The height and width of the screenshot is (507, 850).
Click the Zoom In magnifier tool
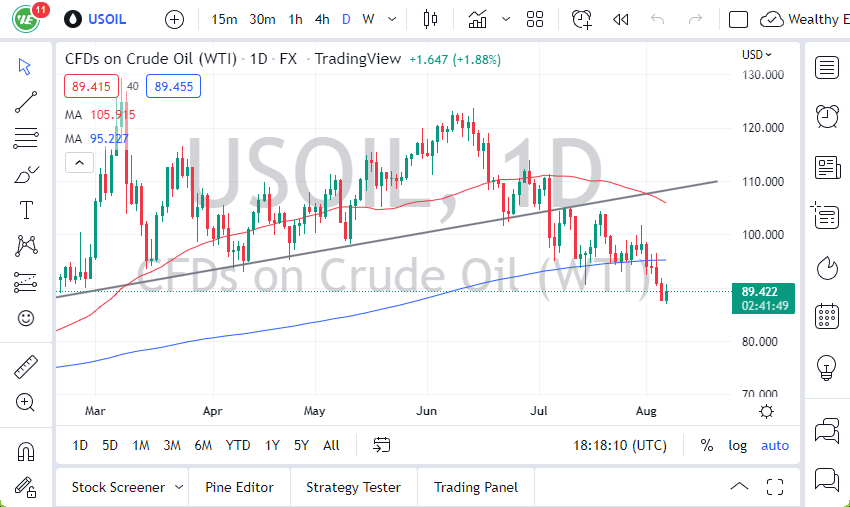26,402
